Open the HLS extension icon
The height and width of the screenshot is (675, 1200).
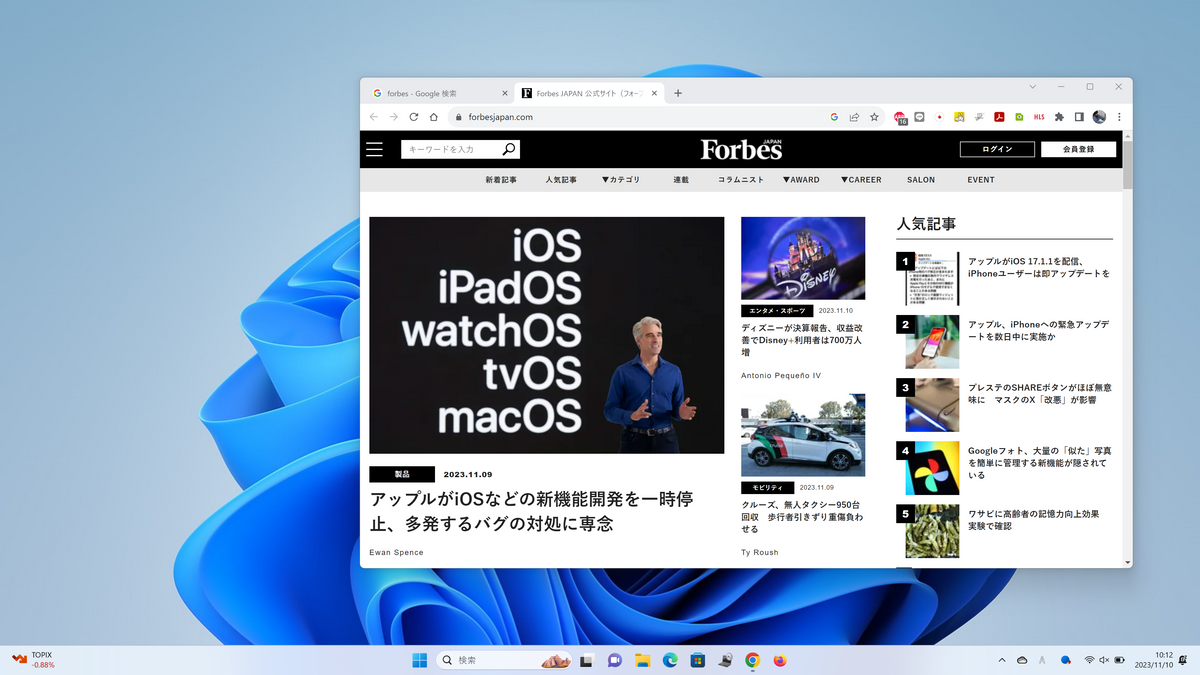(1039, 117)
